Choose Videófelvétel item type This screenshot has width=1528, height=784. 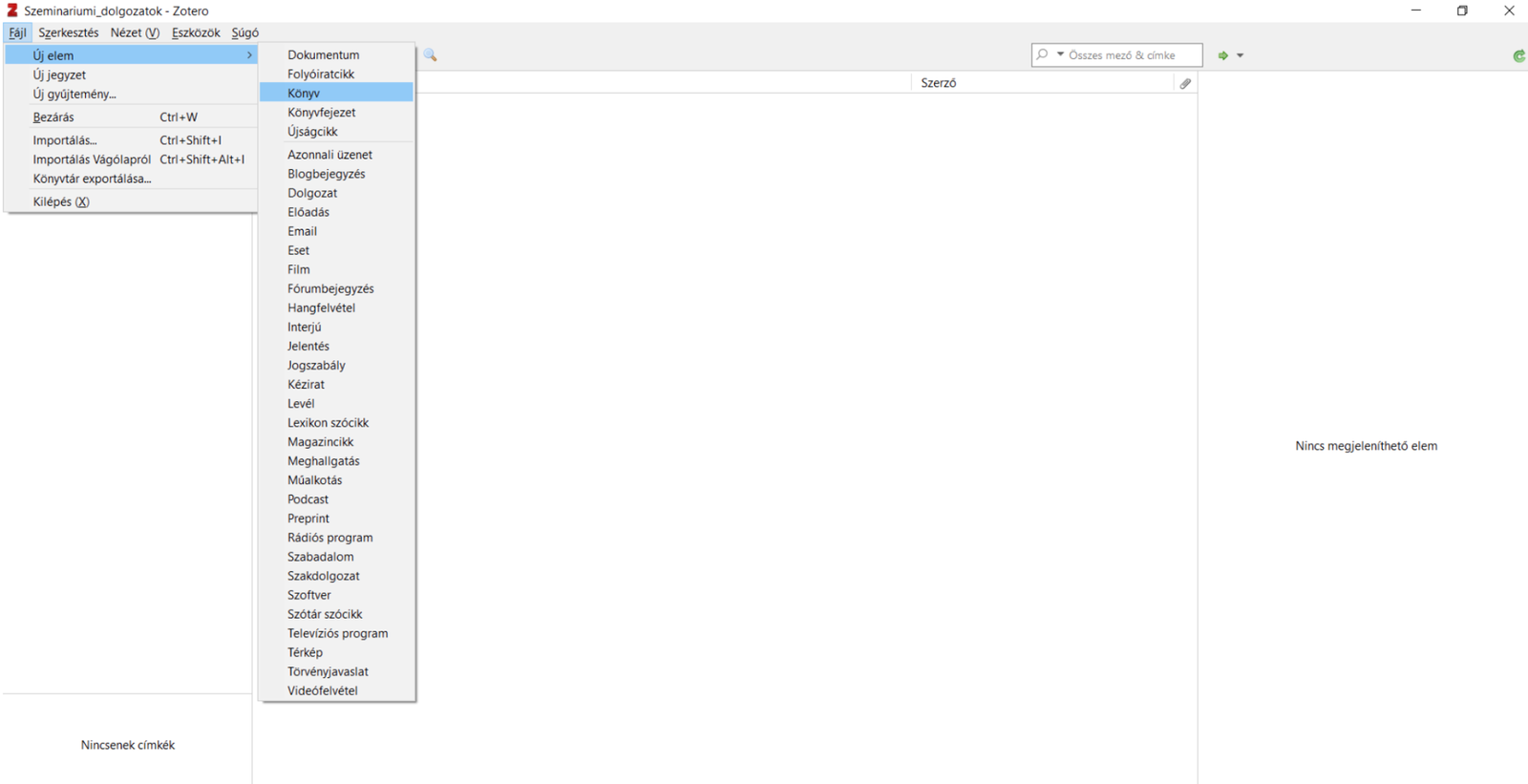[336, 689]
